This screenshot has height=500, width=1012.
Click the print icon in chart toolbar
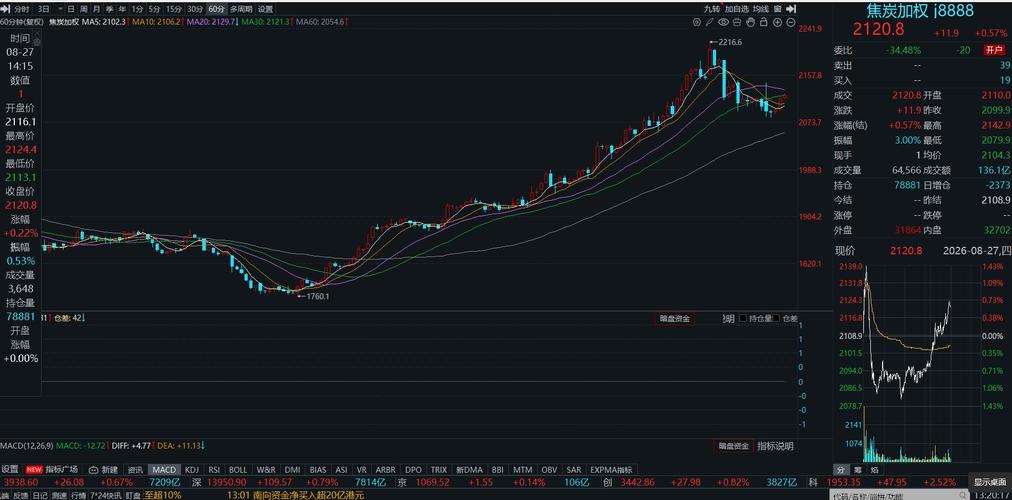coord(737,22)
